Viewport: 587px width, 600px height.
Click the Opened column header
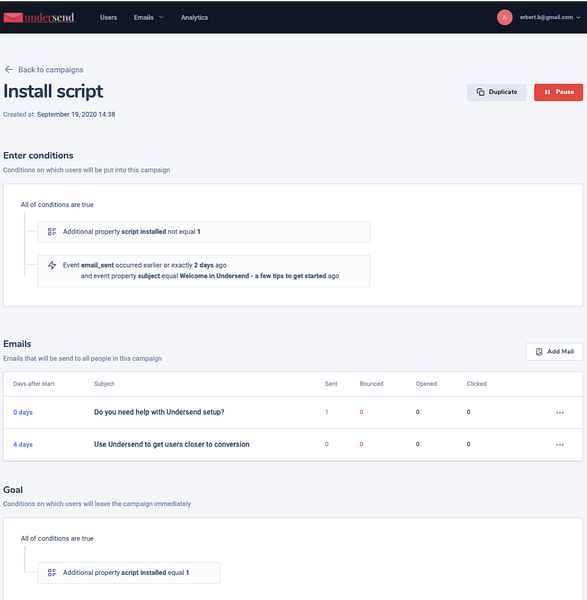click(426, 384)
